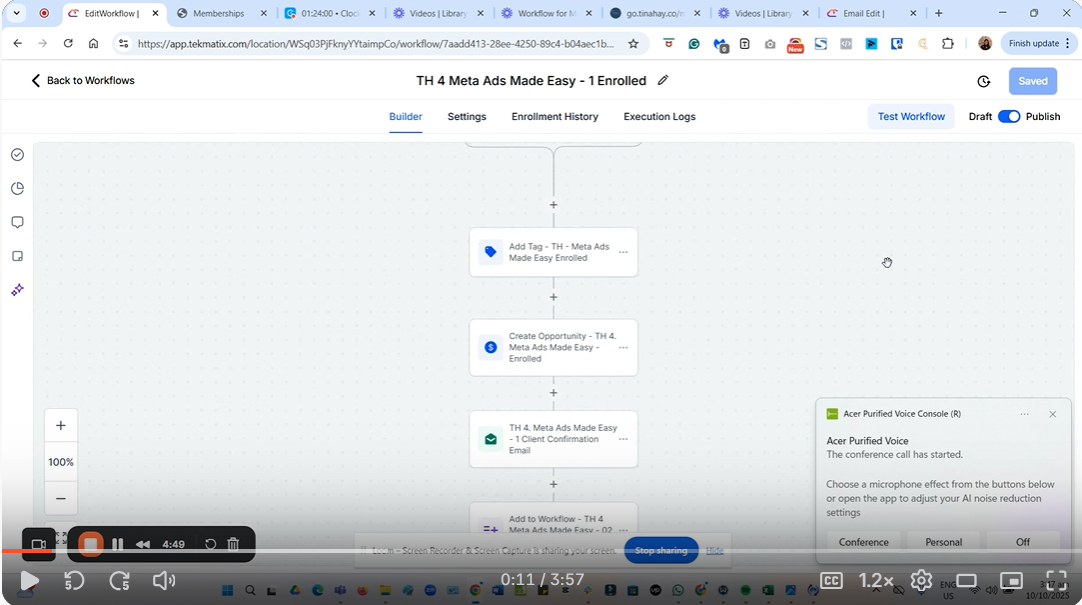Bookmark page with star icon

(x=633, y=43)
